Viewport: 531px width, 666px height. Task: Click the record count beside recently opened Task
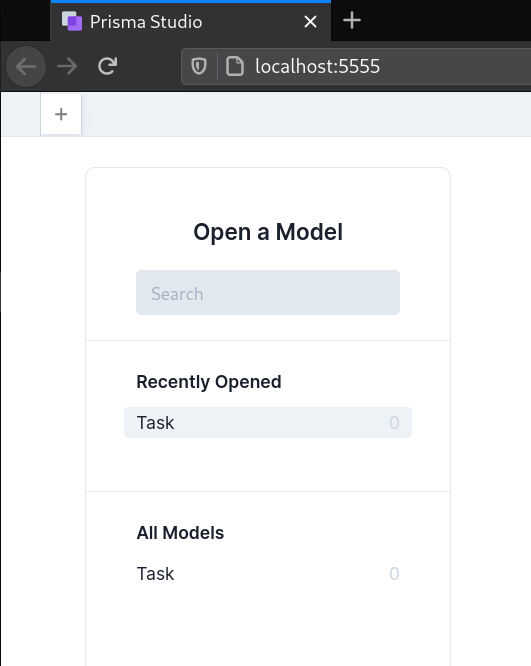(394, 423)
